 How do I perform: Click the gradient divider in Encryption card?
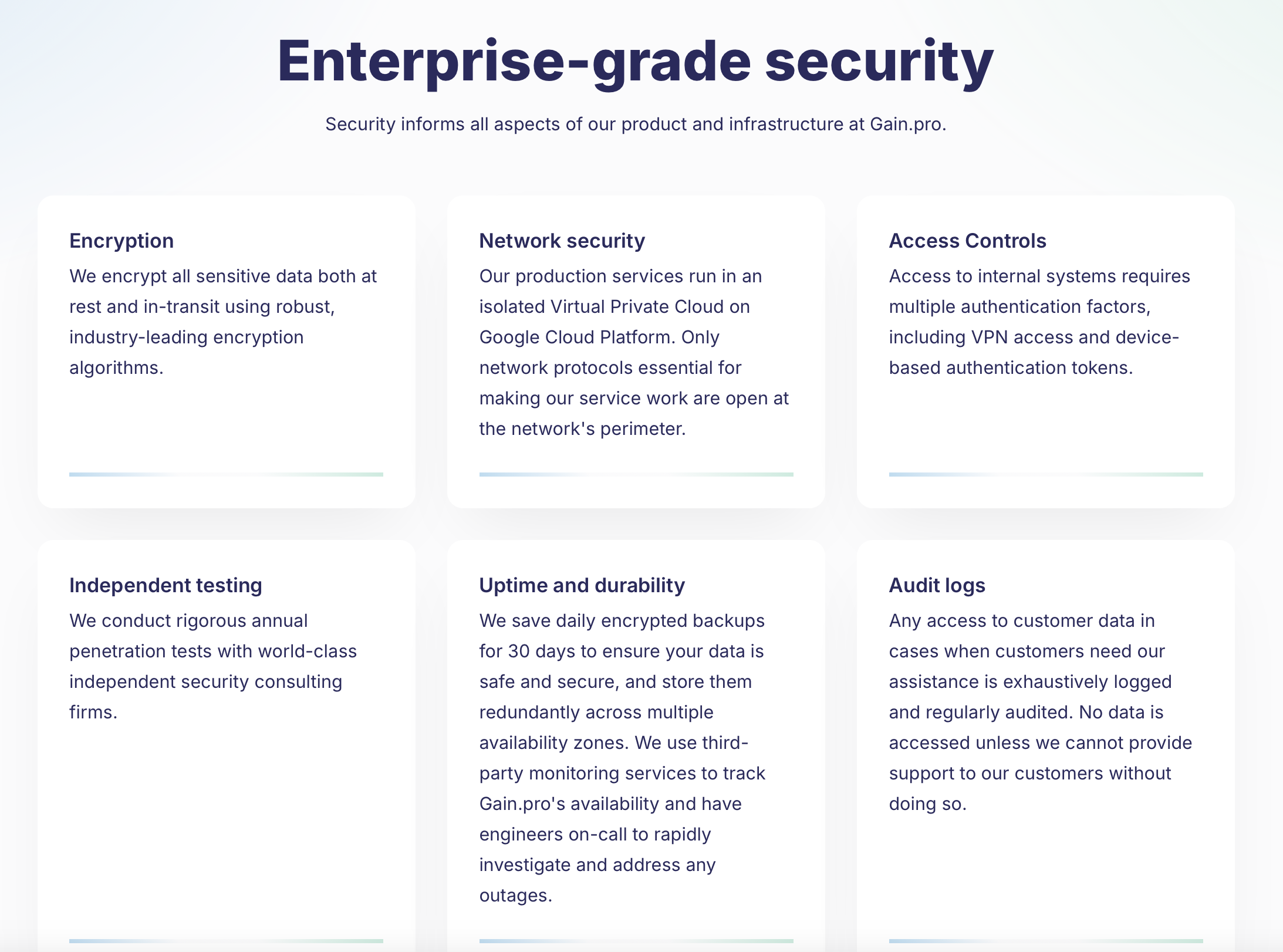[226, 474]
